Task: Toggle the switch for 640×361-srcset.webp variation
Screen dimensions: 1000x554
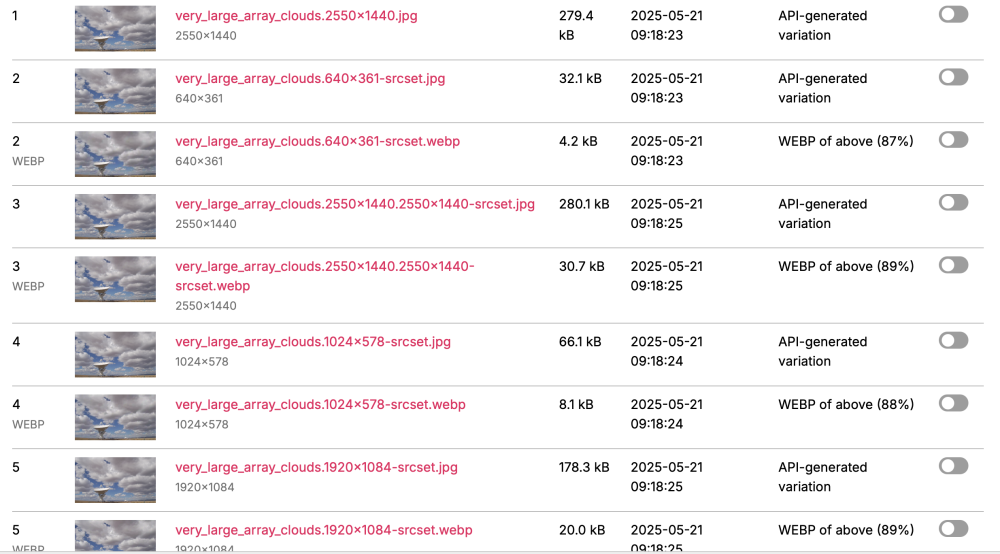Action: (x=953, y=140)
